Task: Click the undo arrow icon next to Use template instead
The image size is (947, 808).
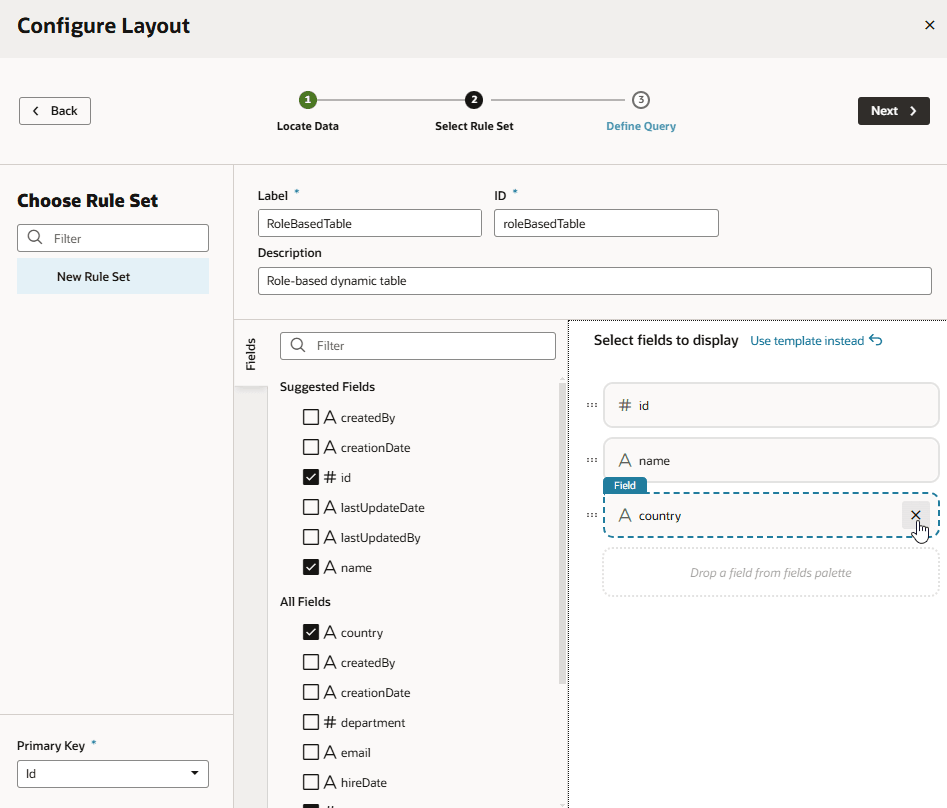Action: (x=876, y=341)
